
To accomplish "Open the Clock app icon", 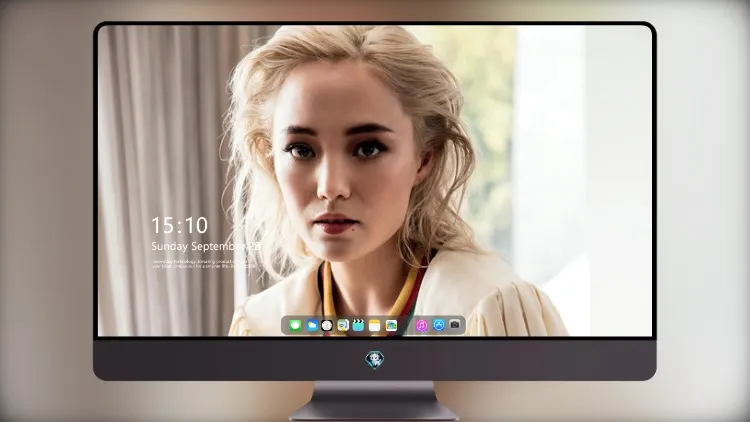I will tap(327, 325).
